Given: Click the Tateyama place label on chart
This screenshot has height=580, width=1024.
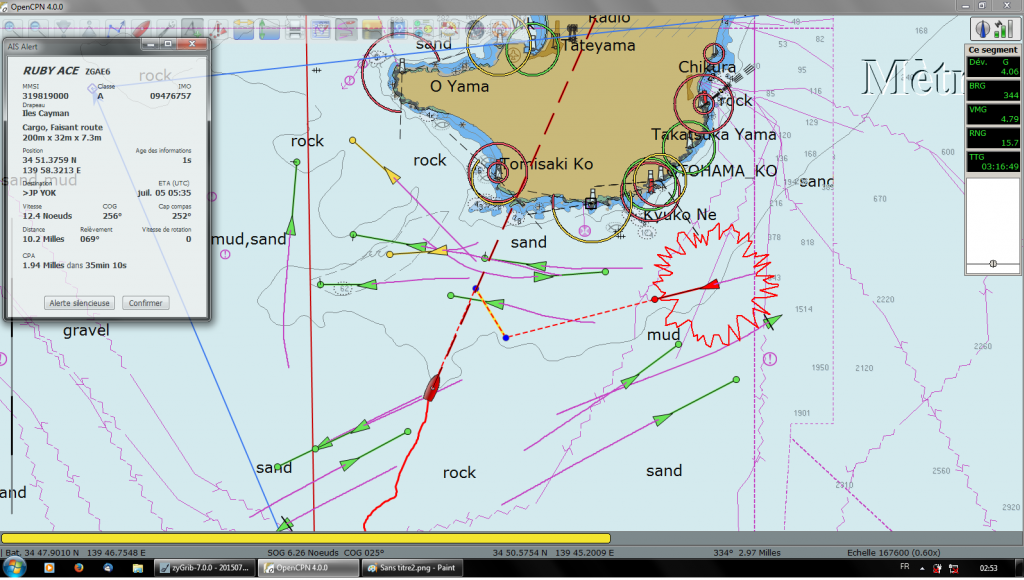Looking at the screenshot, I should pos(598,45).
